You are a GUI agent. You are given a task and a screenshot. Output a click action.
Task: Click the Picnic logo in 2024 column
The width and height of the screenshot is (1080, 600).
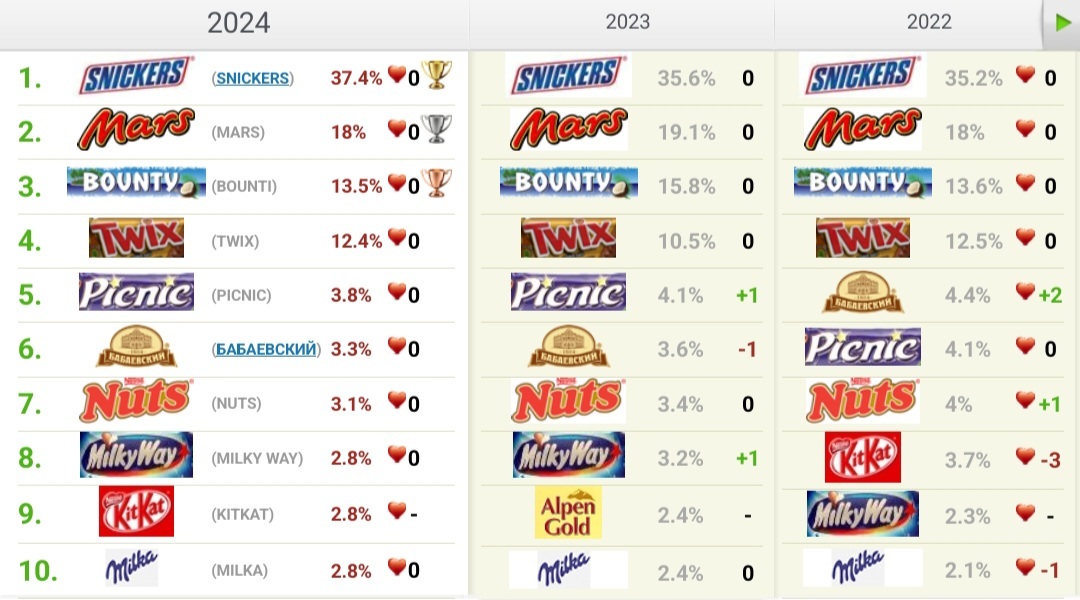pos(136,294)
